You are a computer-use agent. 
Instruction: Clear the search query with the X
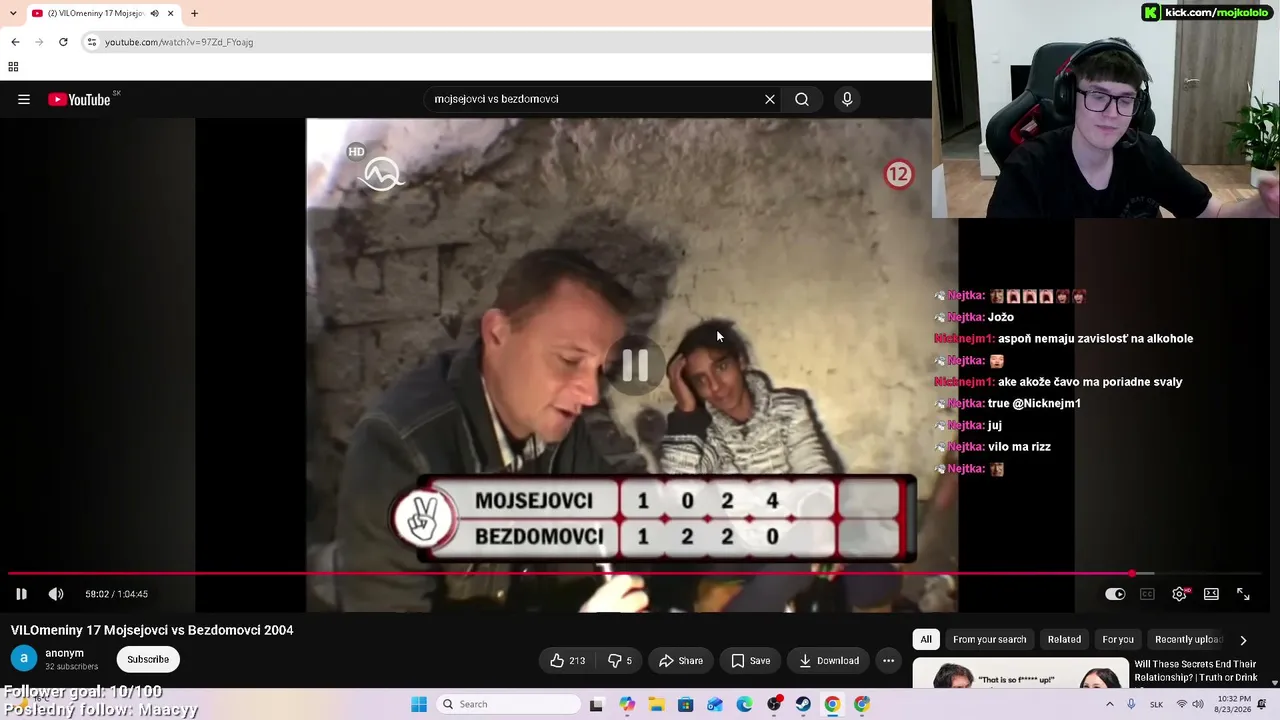click(x=770, y=99)
